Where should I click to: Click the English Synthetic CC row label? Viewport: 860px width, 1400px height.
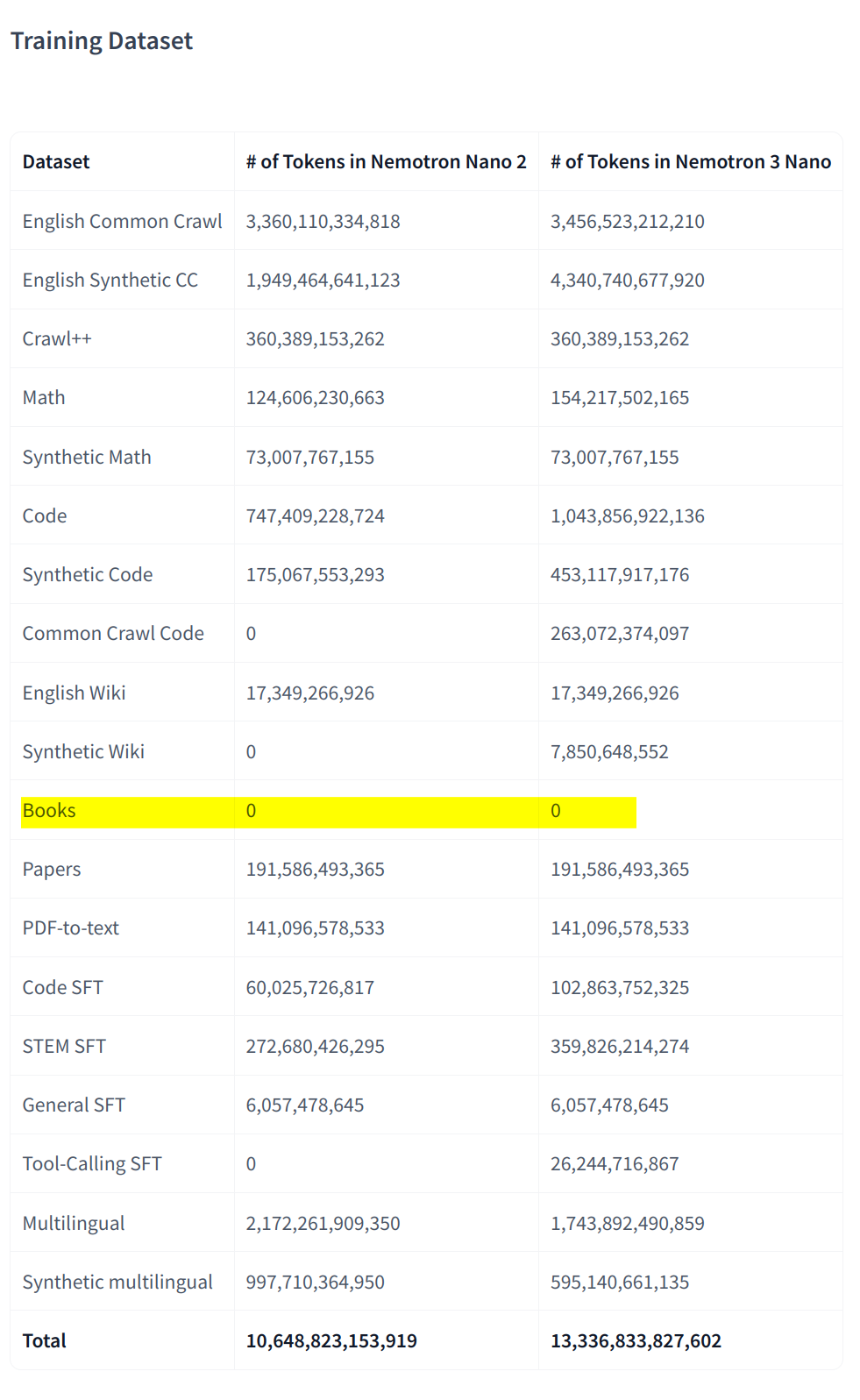[x=110, y=281]
